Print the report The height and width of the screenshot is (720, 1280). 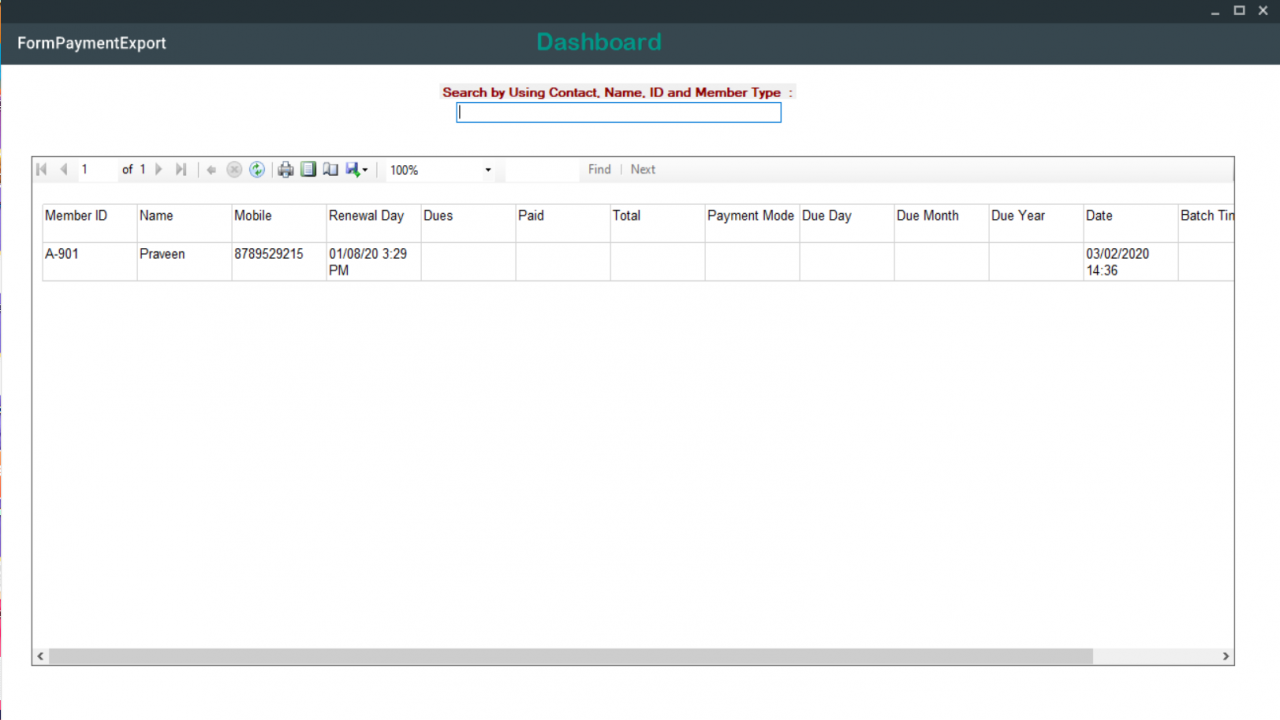[x=286, y=170]
